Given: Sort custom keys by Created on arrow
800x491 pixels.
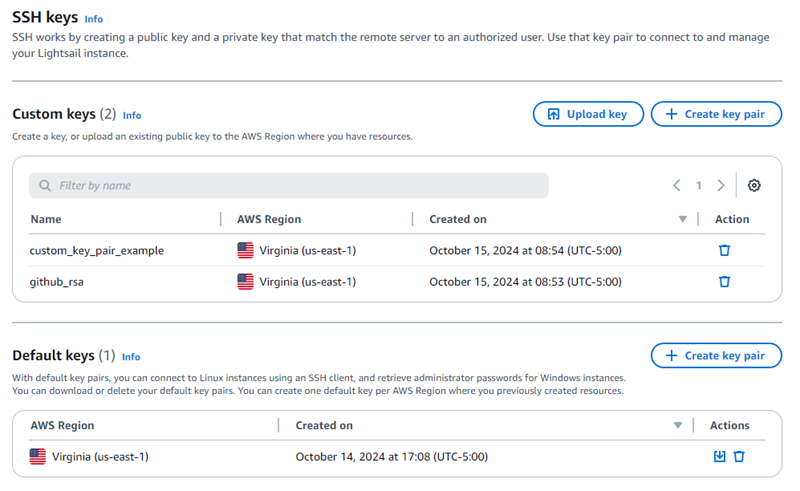Looking at the screenshot, I should point(683,220).
